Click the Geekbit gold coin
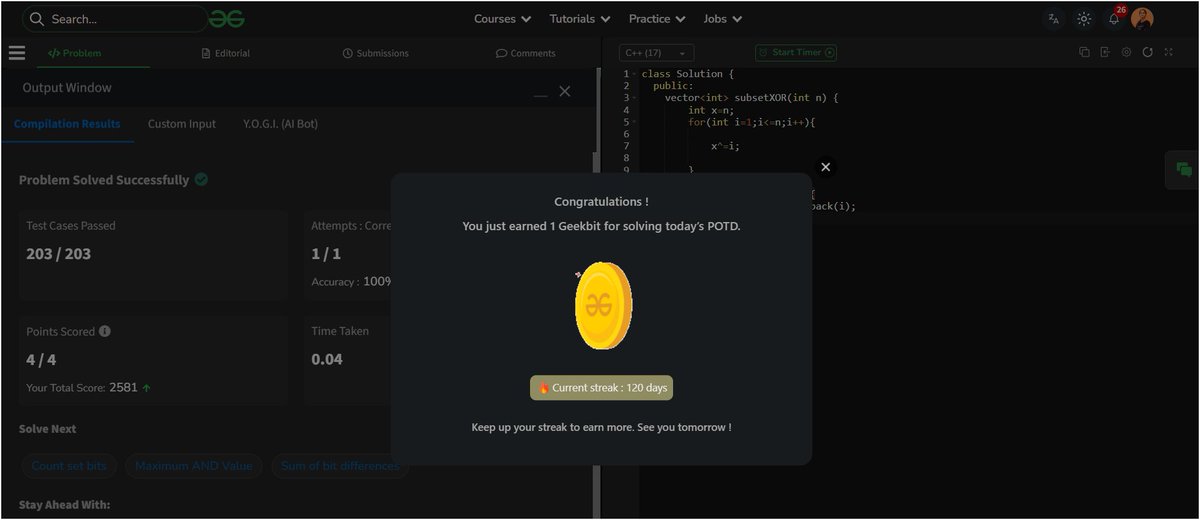The height and width of the screenshot is (520, 1200). [x=601, y=305]
